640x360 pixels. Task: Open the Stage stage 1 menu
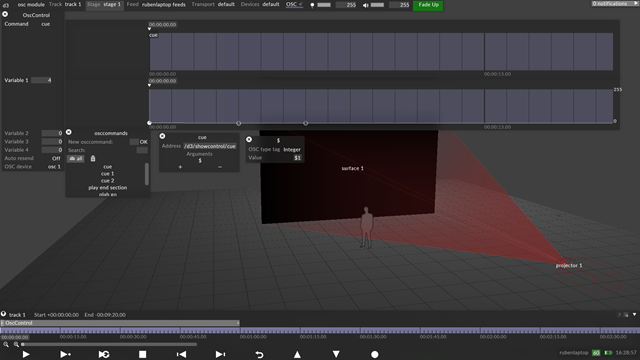coord(104,4)
